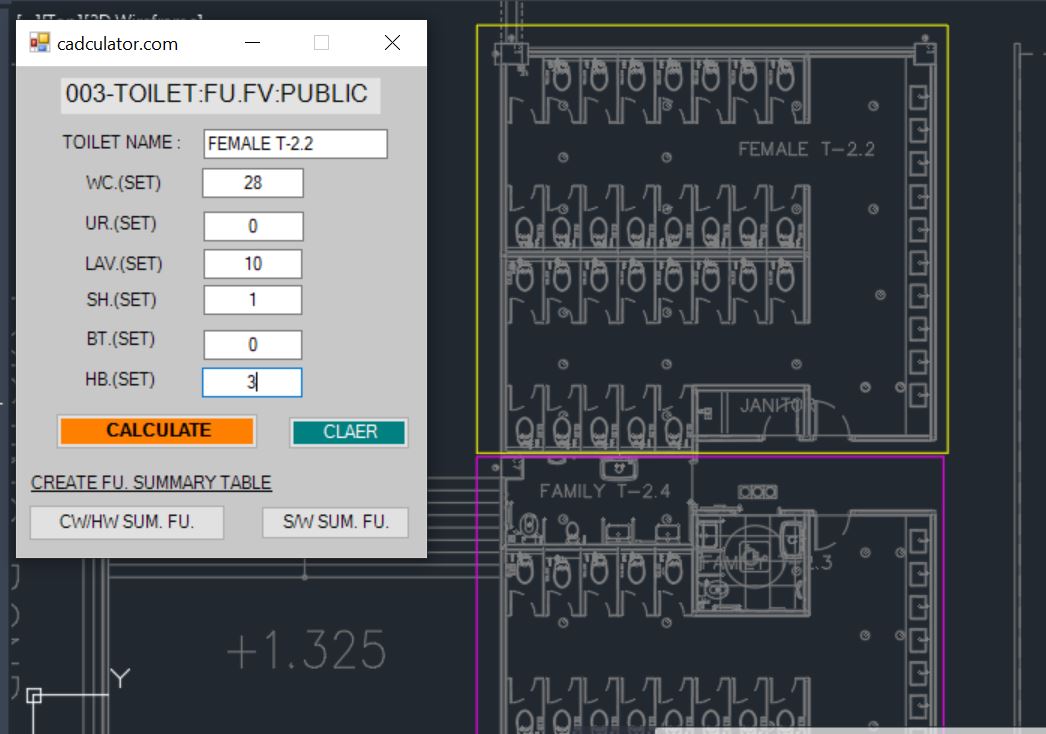
Task: Click the TOILET NAME input field
Action: pyautogui.click(x=295, y=144)
